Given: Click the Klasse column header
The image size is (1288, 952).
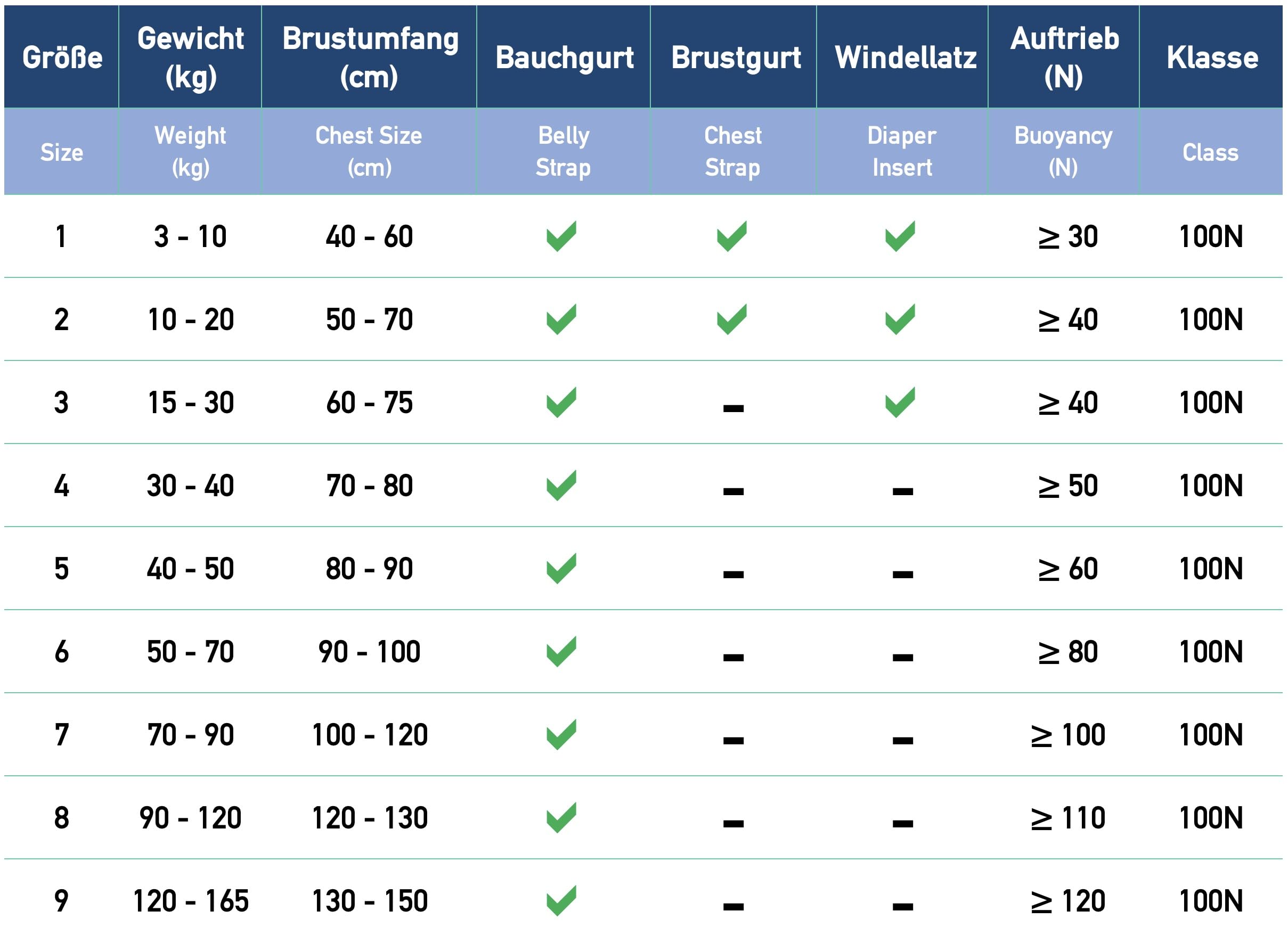Looking at the screenshot, I should pyautogui.click(x=1212, y=57).
